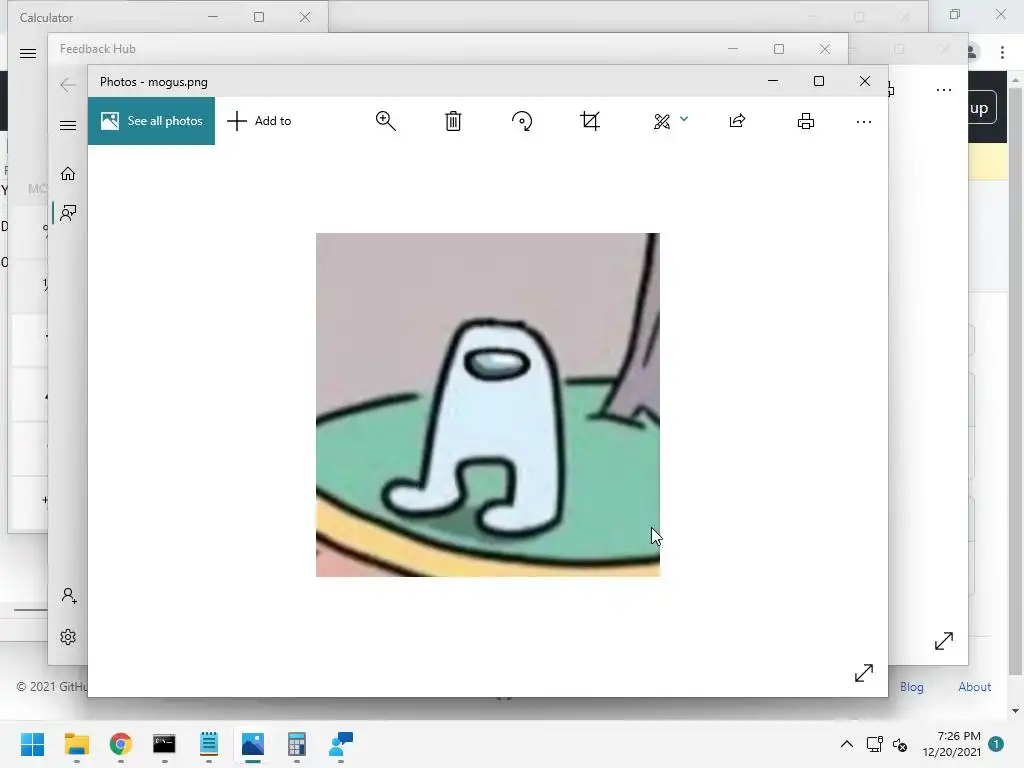Image resolution: width=1024 pixels, height=768 pixels.
Task: Click the expand arrows icon behind Photos
Action: click(x=944, y=641)
